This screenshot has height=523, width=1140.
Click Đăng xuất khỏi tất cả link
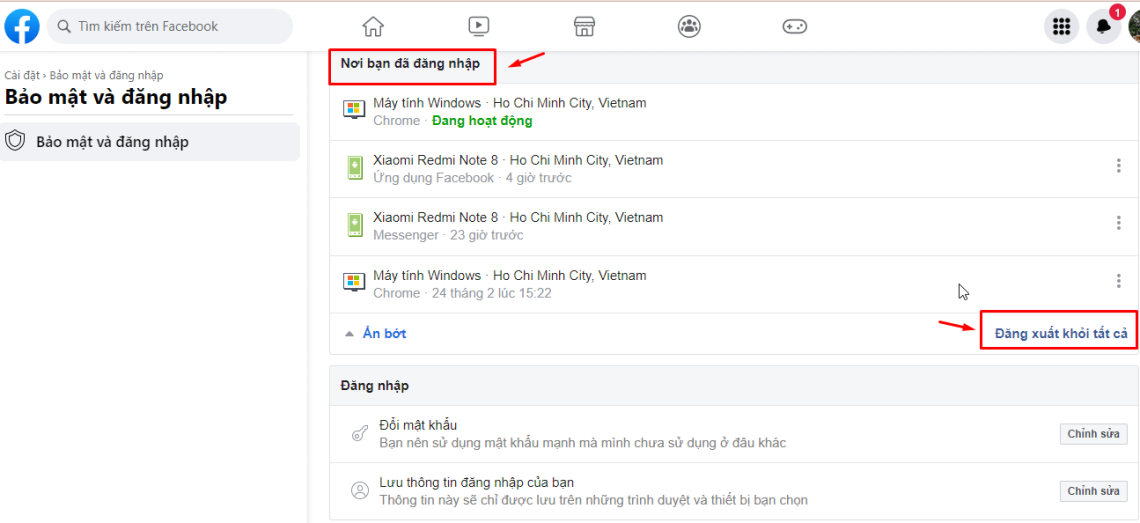[1060, 333]
